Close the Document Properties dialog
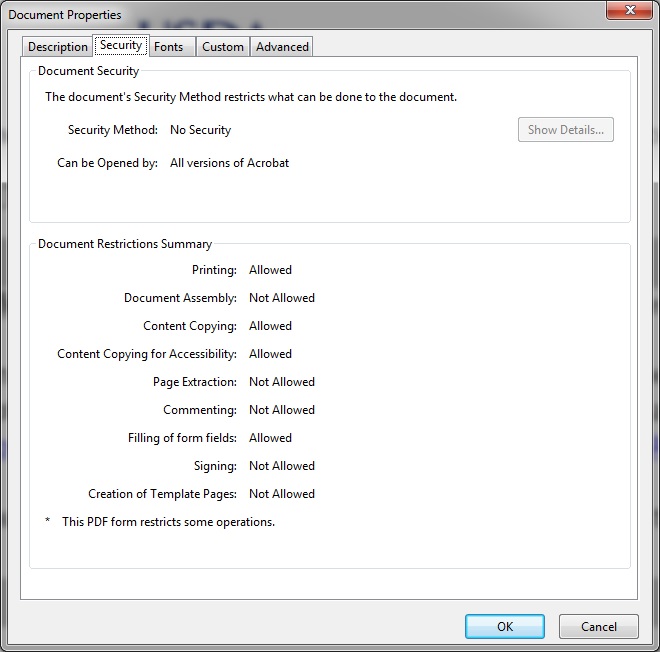 point(630,10)
